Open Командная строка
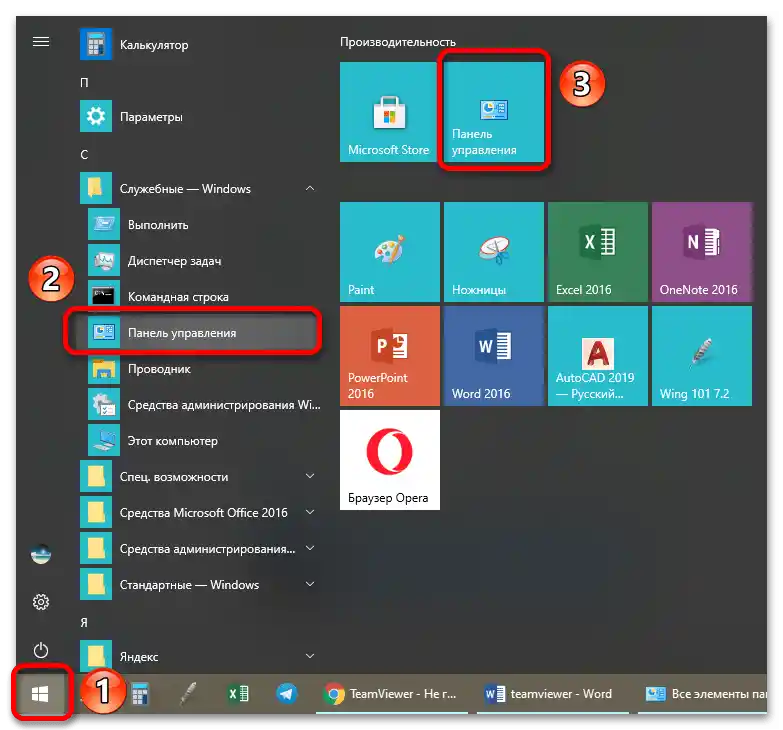Screen dimensions: 783x730 200,297
